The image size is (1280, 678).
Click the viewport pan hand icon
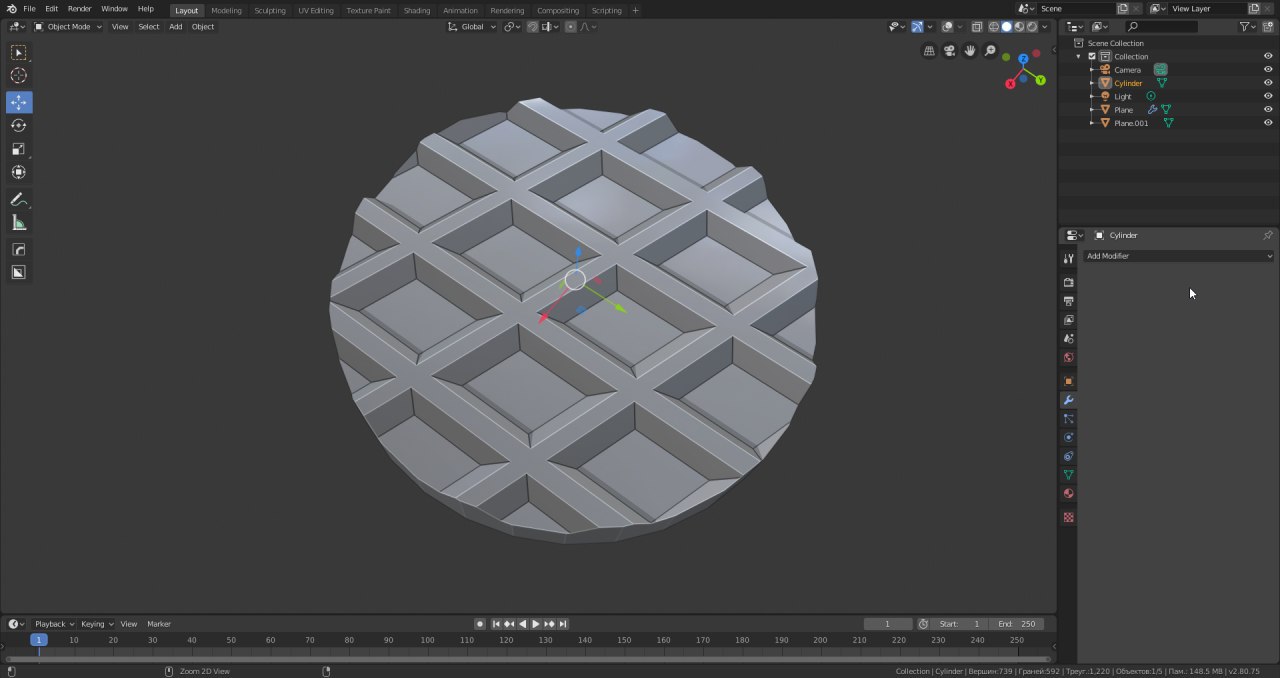[970, 51]
